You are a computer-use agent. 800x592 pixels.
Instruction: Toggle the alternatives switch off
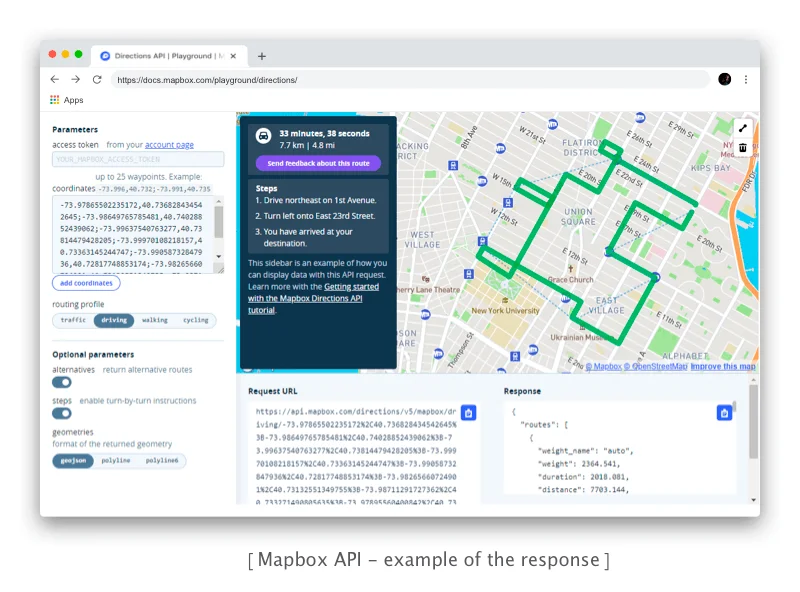click(61, 382)
